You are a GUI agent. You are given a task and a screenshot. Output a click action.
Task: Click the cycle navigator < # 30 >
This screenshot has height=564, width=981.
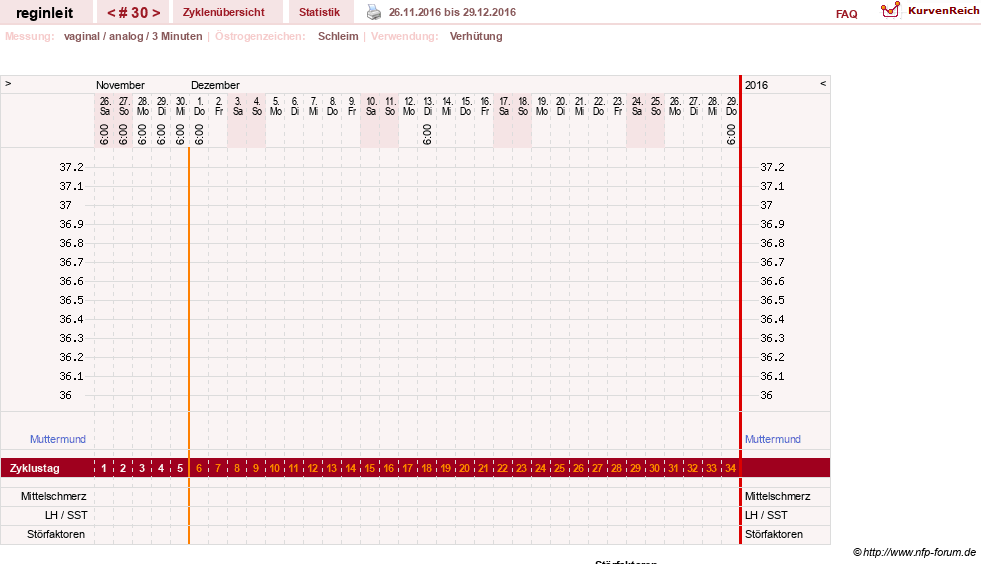(x=133, y=13)
